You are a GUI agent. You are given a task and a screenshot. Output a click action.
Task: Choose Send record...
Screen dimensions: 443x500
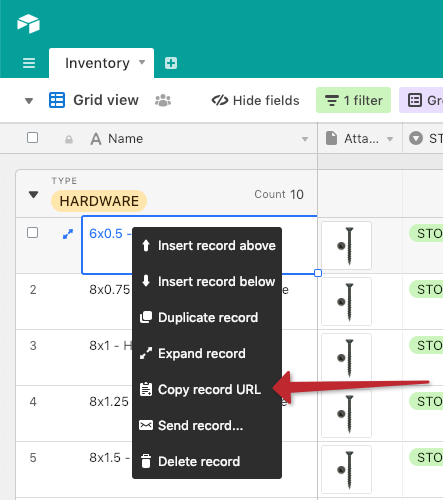[207, 426]
